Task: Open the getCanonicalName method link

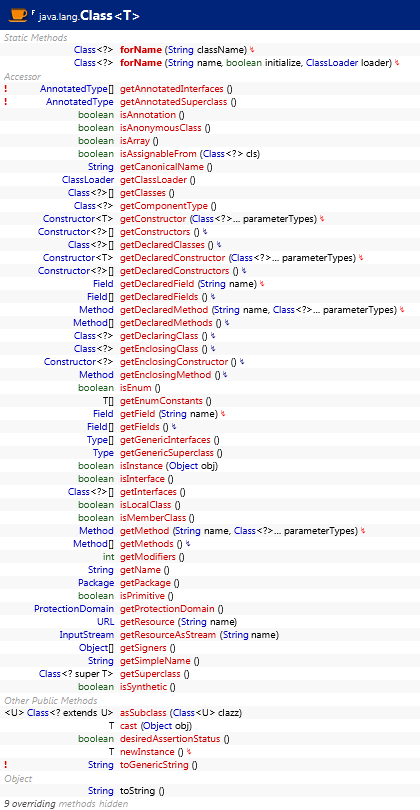Action: coord(162,167)
